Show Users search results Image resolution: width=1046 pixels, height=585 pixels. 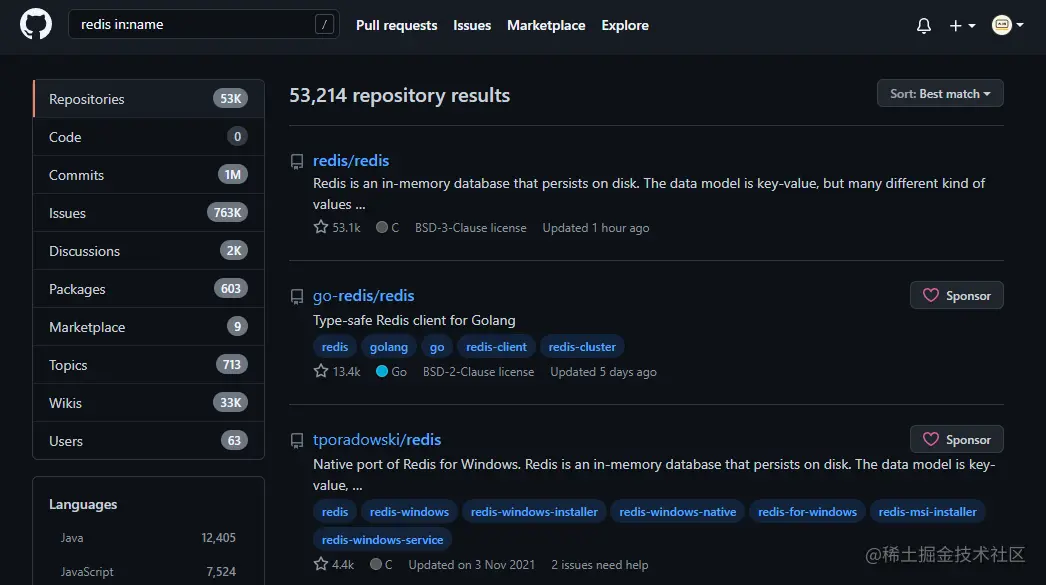(149, 440)
